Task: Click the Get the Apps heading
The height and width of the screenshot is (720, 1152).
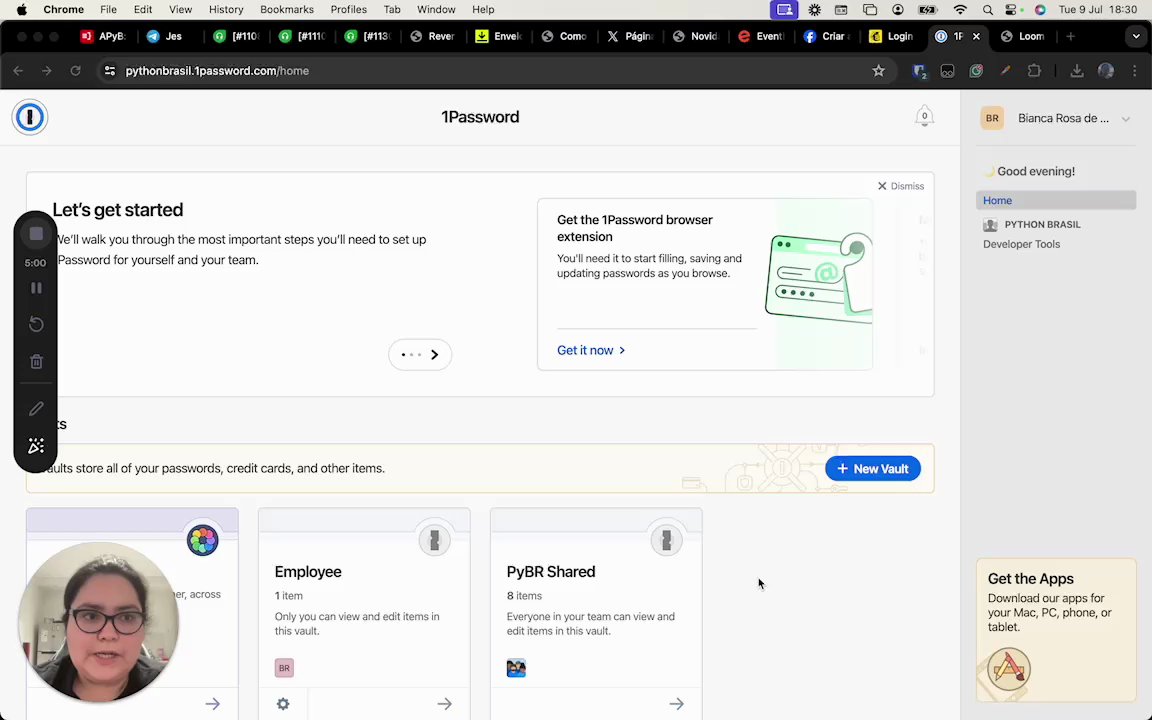Action: pos(1031,579)
